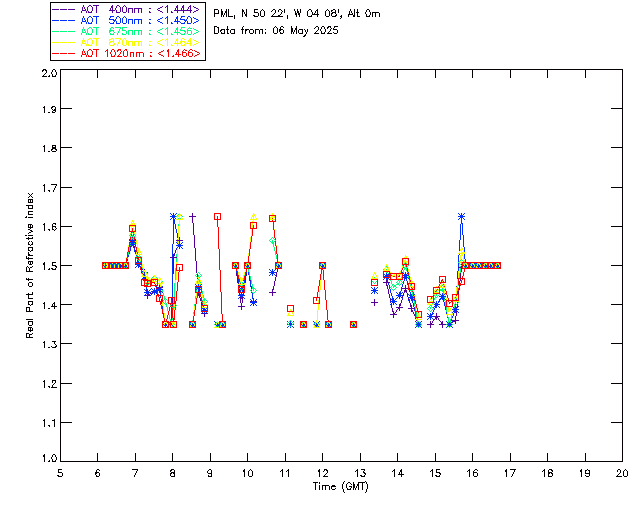Click the AOT 400nm legend entry
This screenshot has height=512, width=640.
(126, 9)
